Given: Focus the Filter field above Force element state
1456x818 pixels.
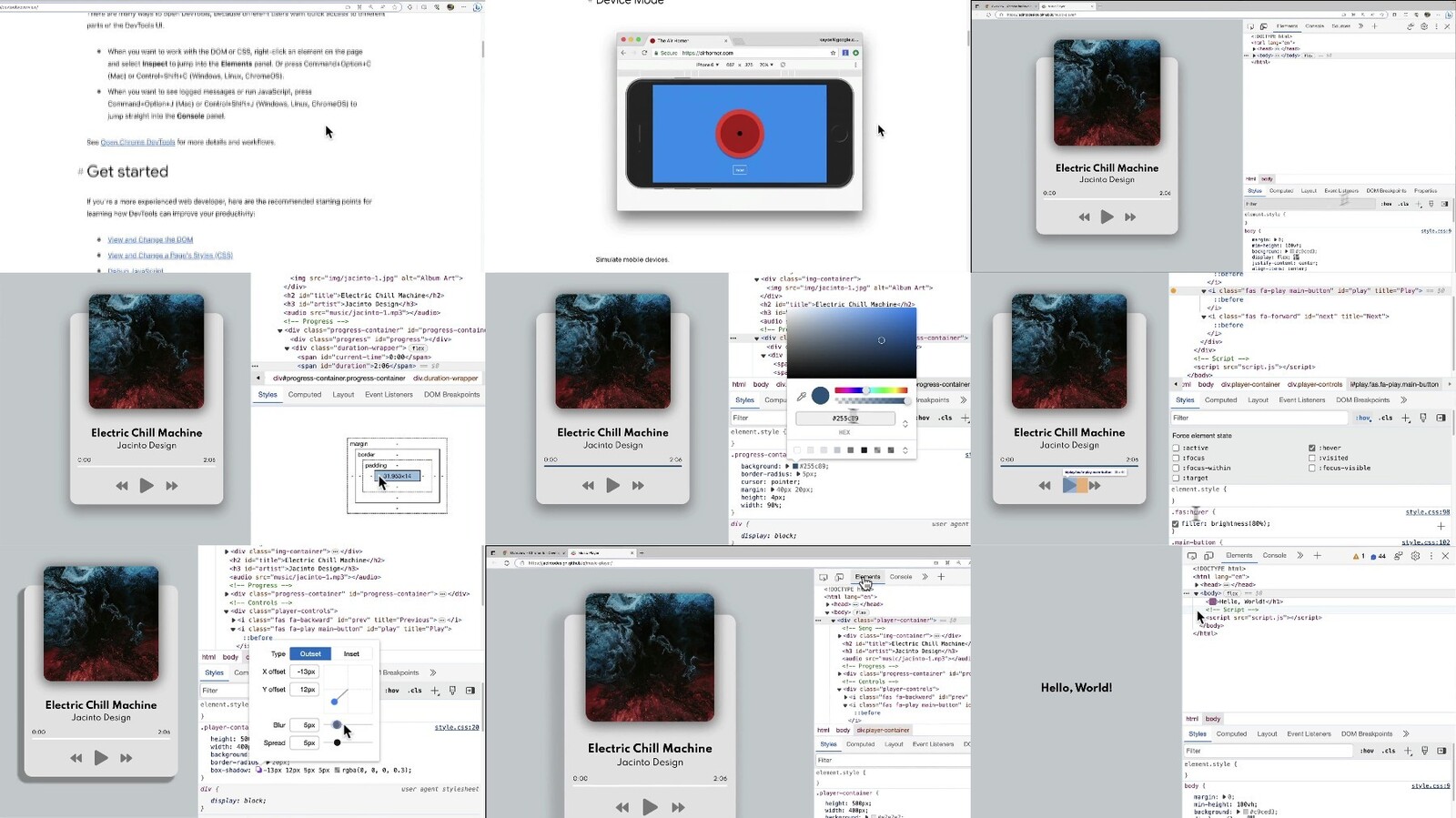Looking at the screenshot, I should pos(1259,418).
